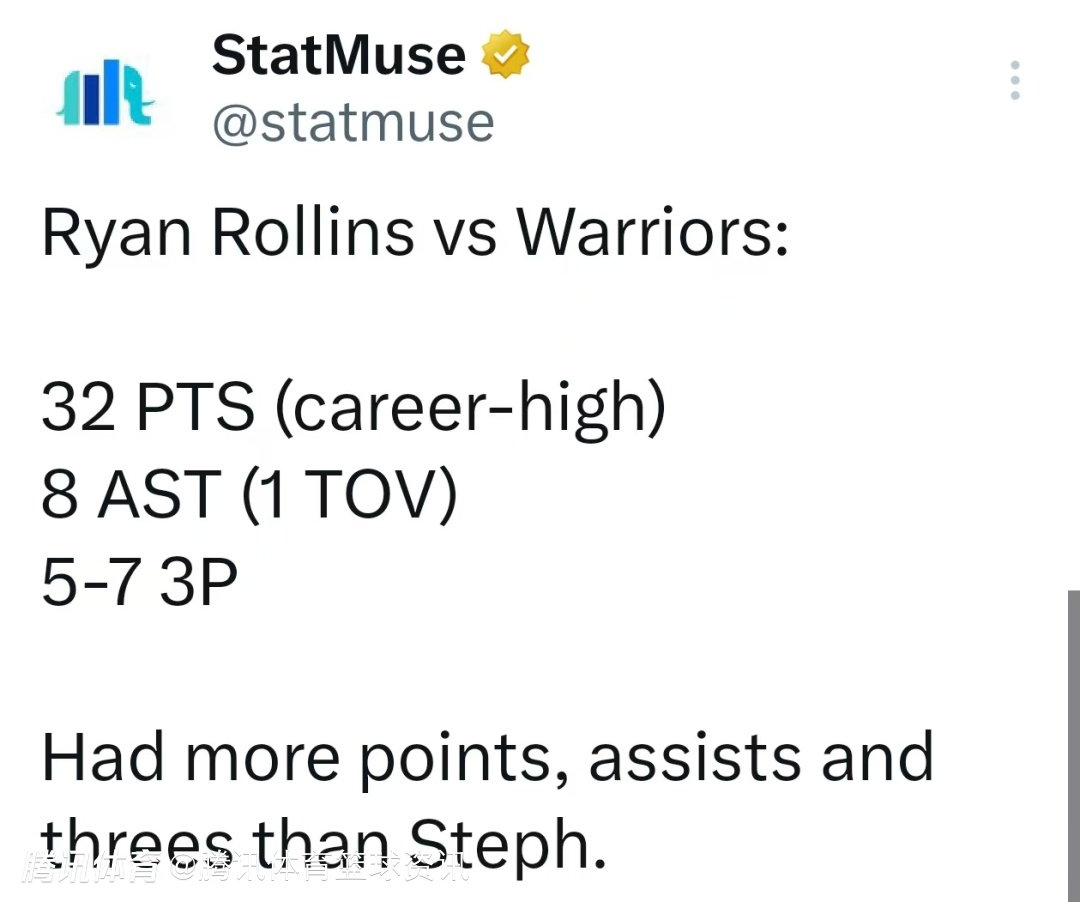The height and width of the screenshot is (902, 1080).
Task: Click the "Had more points" text
Action: tap(297, 757)
